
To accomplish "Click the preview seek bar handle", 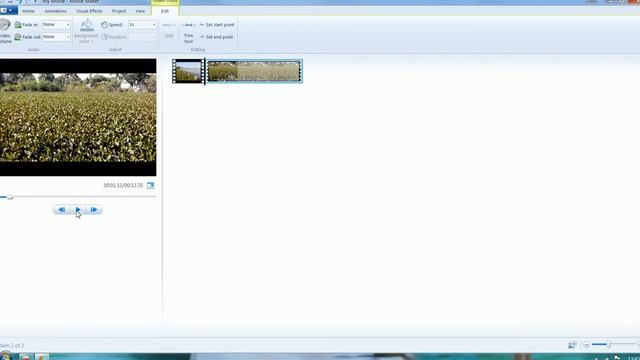I will [x=10, y=197].
